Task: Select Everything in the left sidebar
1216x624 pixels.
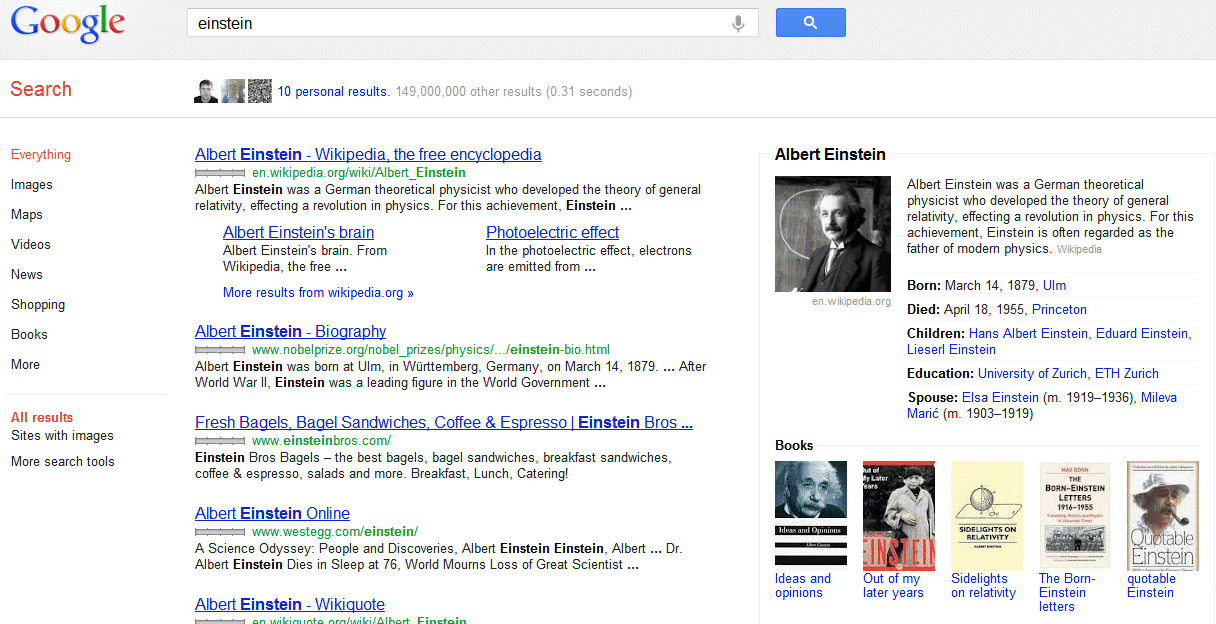Action: tap(41, 155)
